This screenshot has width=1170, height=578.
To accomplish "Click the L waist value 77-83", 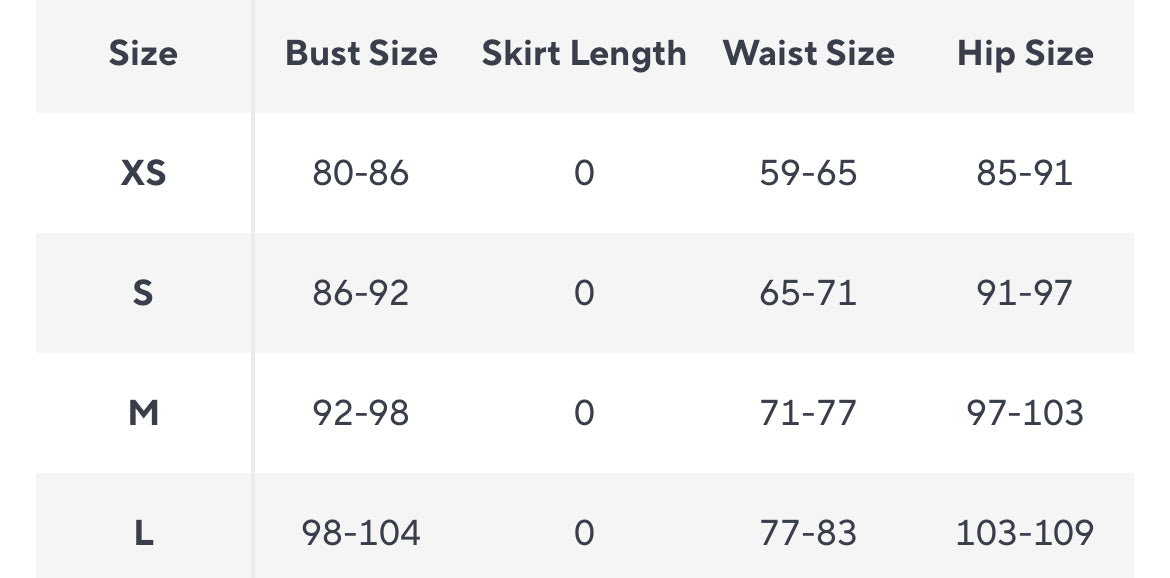I will coord(808,533).
